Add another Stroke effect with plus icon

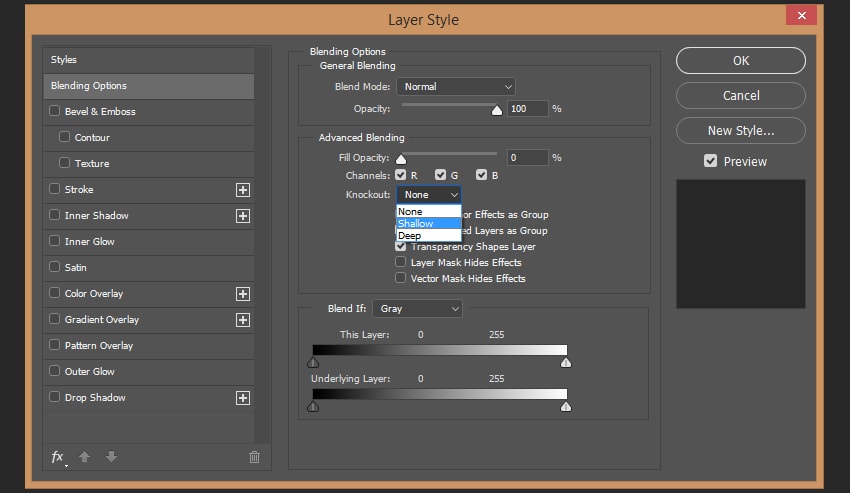(x=242, y=190)
